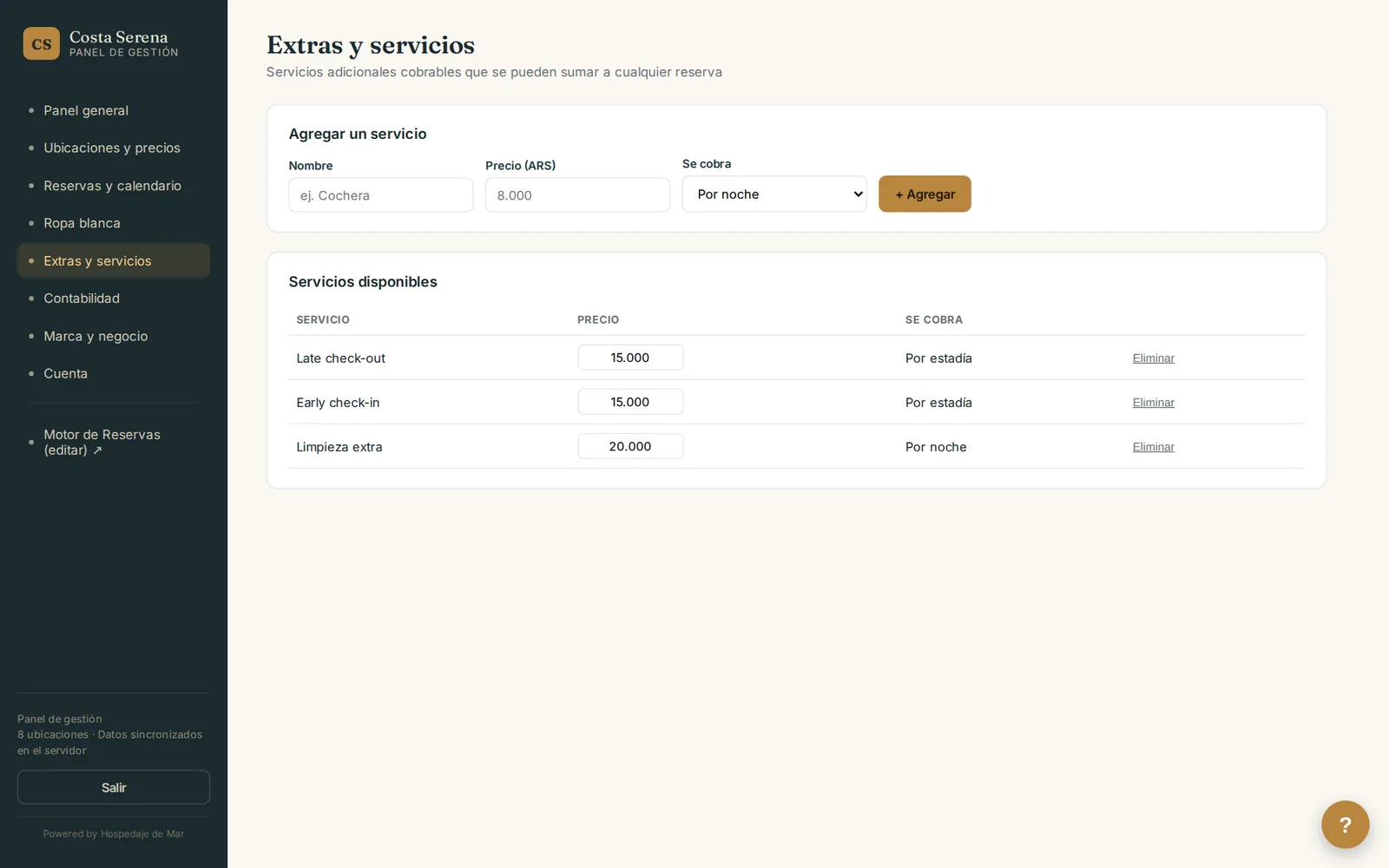Edit the Limpieza extra price field

630,446
